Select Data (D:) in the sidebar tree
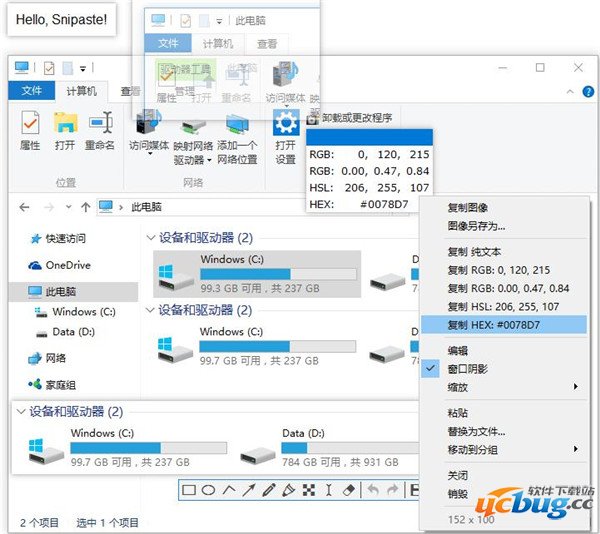600x534 pixels. coord(65,332)
